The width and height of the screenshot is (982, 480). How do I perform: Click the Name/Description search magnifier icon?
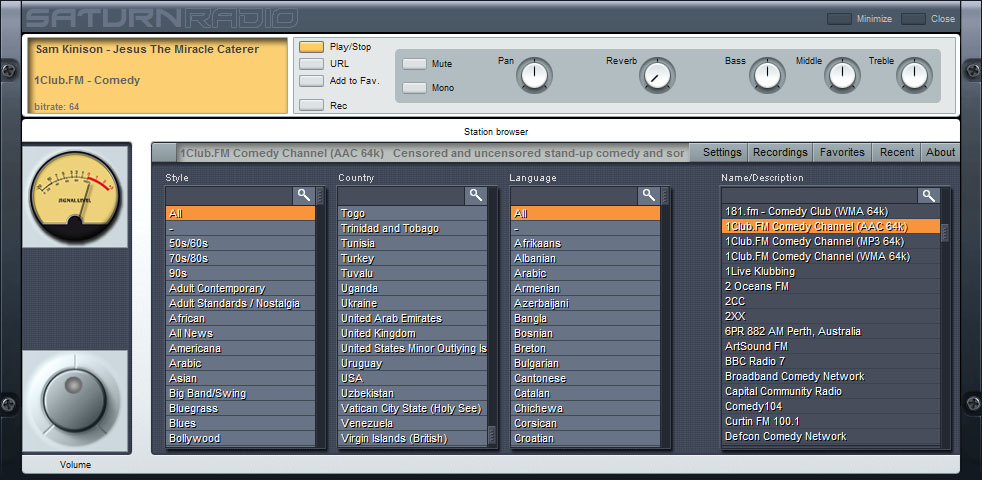pos(929,196)
